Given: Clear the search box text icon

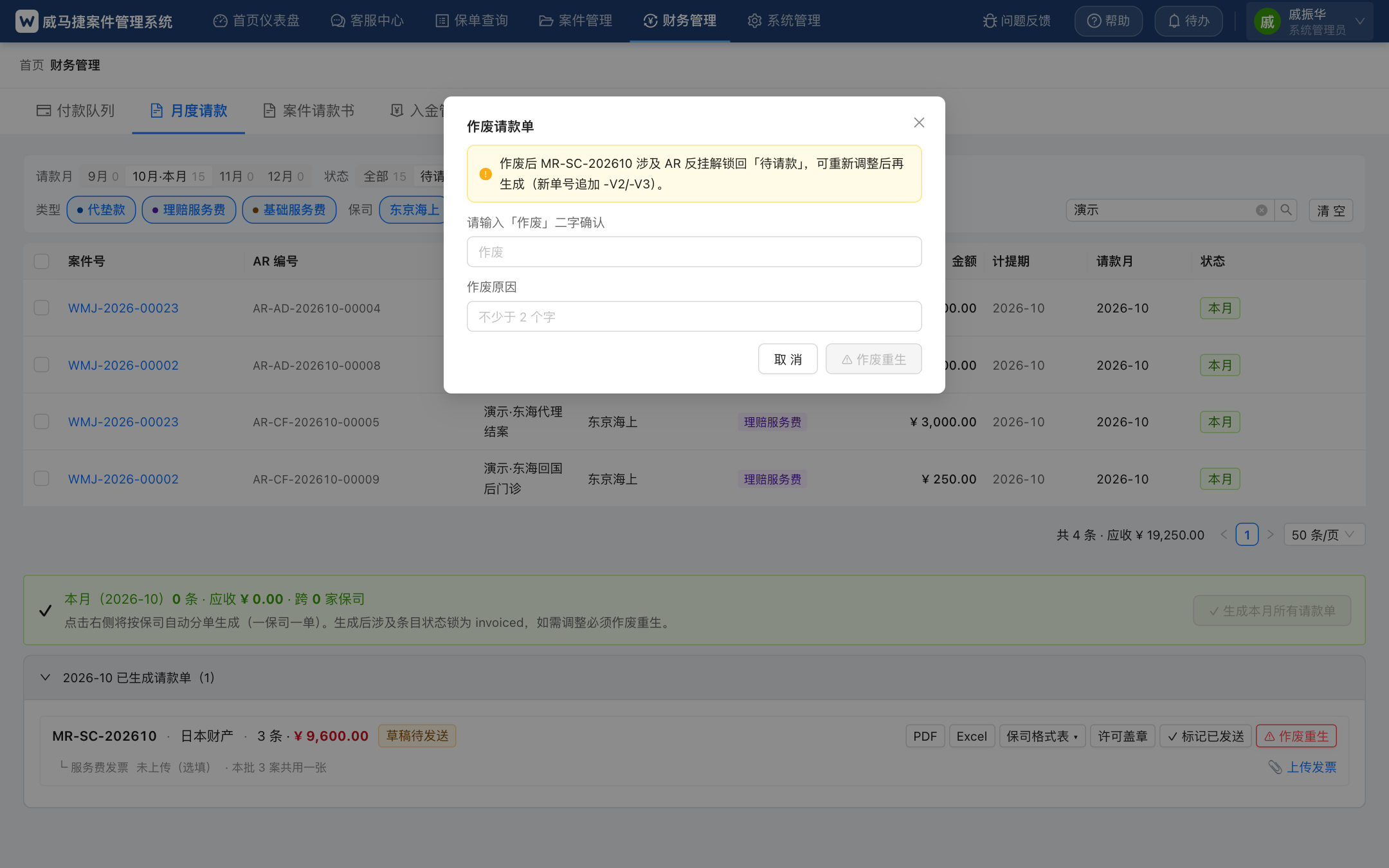Looking at the screenshot, I should 1262,210.
